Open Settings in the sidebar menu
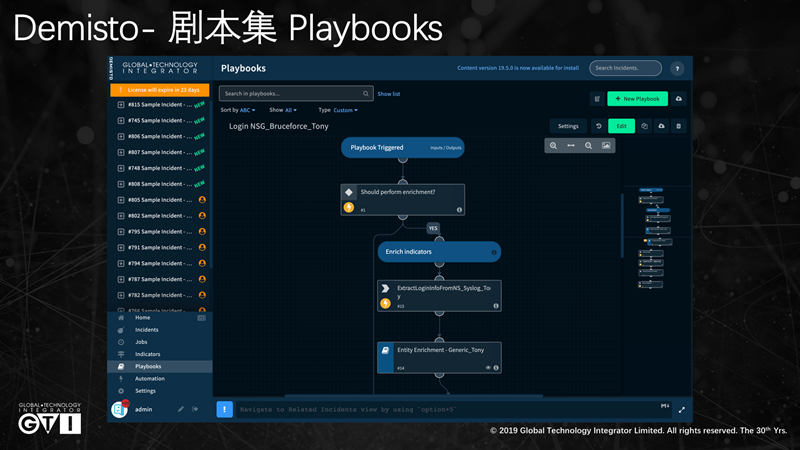Screen dimensions: 800x450 [x=145, y=391]
